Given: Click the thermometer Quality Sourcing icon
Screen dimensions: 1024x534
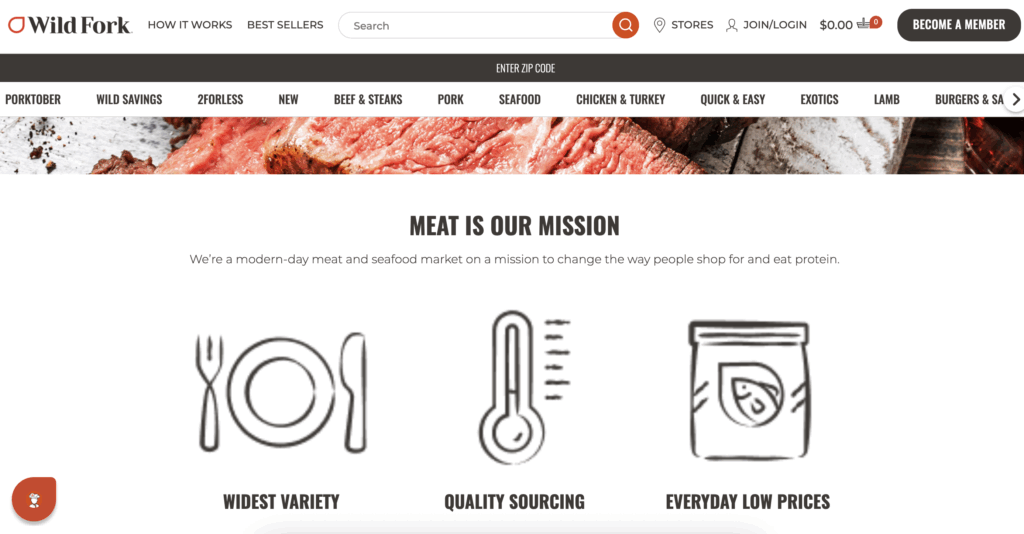Looking at the screenshot, I should pyautogui.click(x=524, y=386).
